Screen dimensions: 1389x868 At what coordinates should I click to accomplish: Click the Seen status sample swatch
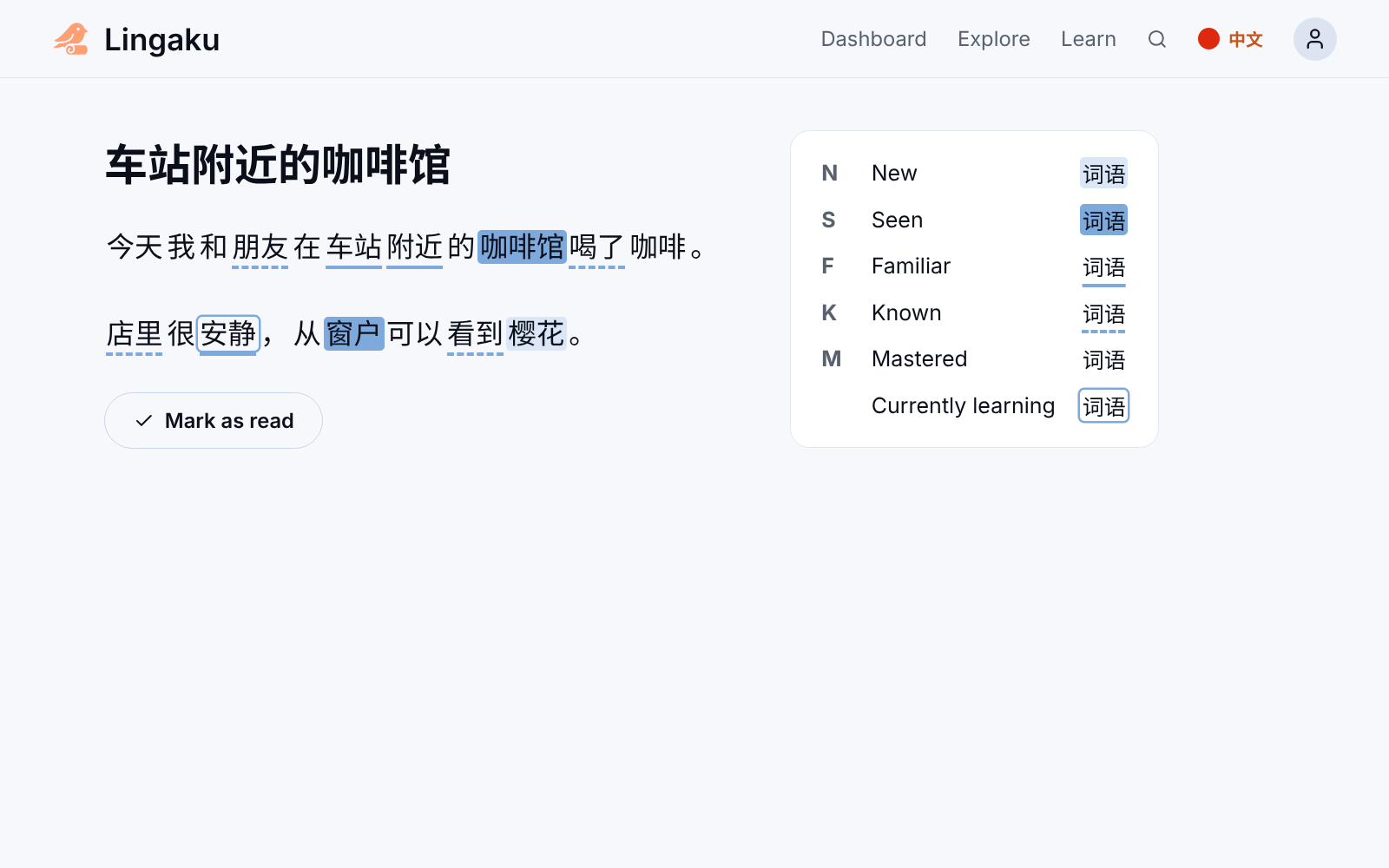point(1103,220)
